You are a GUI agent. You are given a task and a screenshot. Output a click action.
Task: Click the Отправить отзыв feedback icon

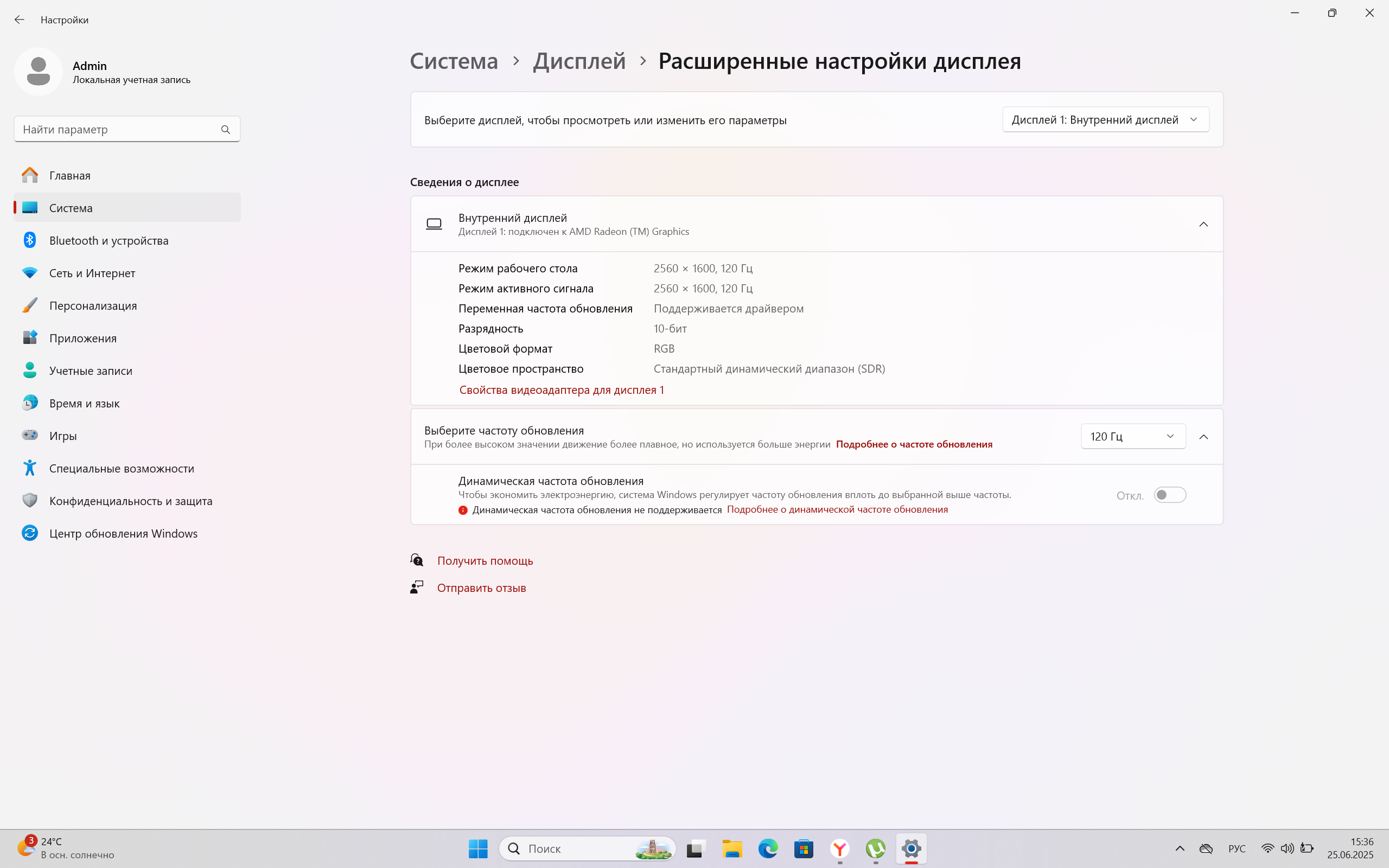click(417, 588)
